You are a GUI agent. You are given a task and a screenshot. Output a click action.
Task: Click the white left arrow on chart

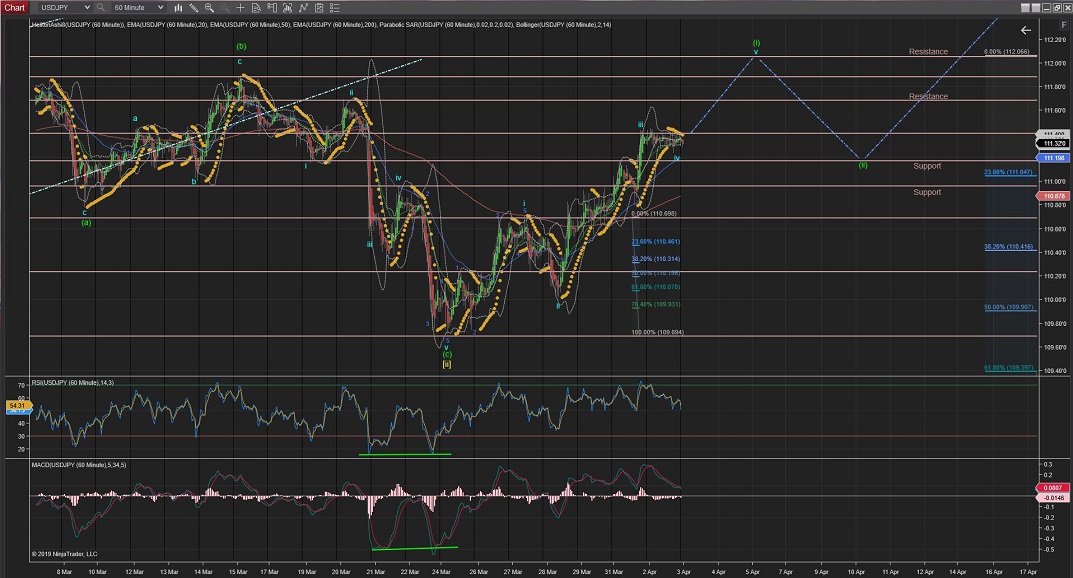pyautogui.click(x=1025, y=30)
